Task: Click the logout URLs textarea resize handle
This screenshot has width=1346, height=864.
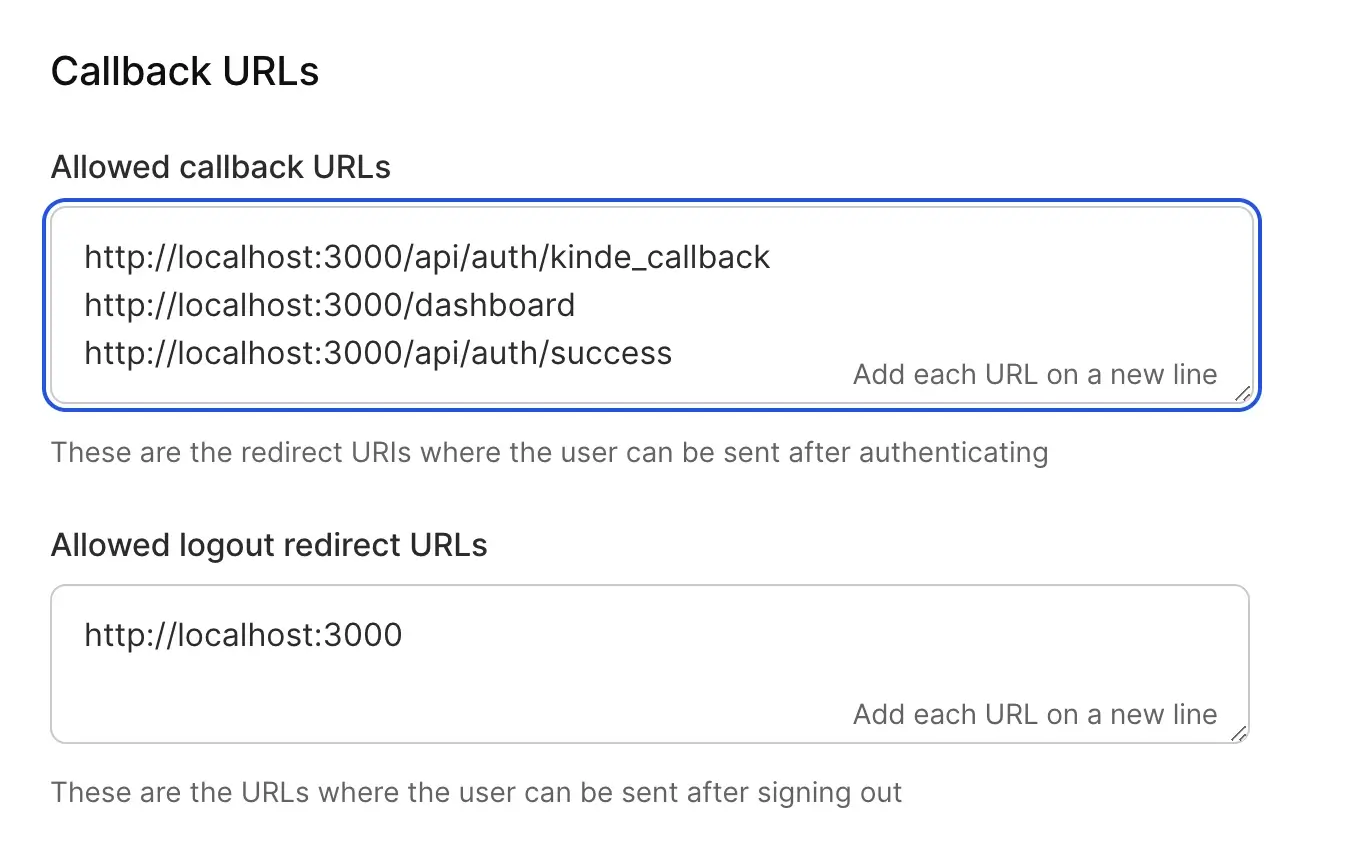Action: (x=1238, y=733)
